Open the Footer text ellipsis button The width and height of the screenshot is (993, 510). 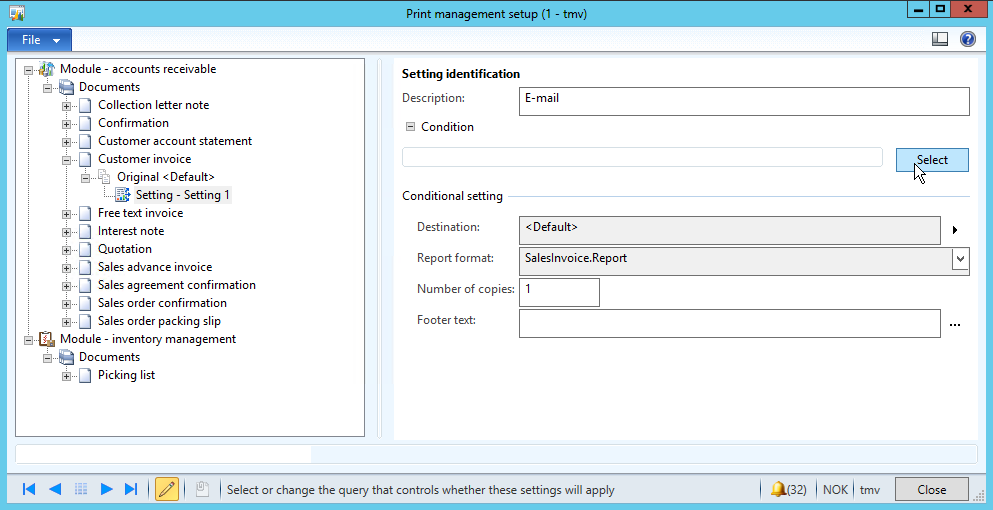click(x=955, y=324)
